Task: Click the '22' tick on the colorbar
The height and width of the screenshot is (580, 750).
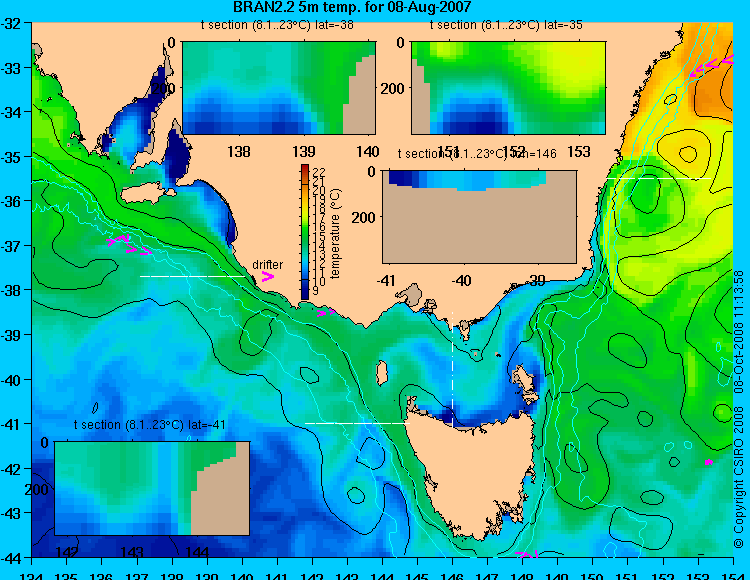Action: click(319, 172)
